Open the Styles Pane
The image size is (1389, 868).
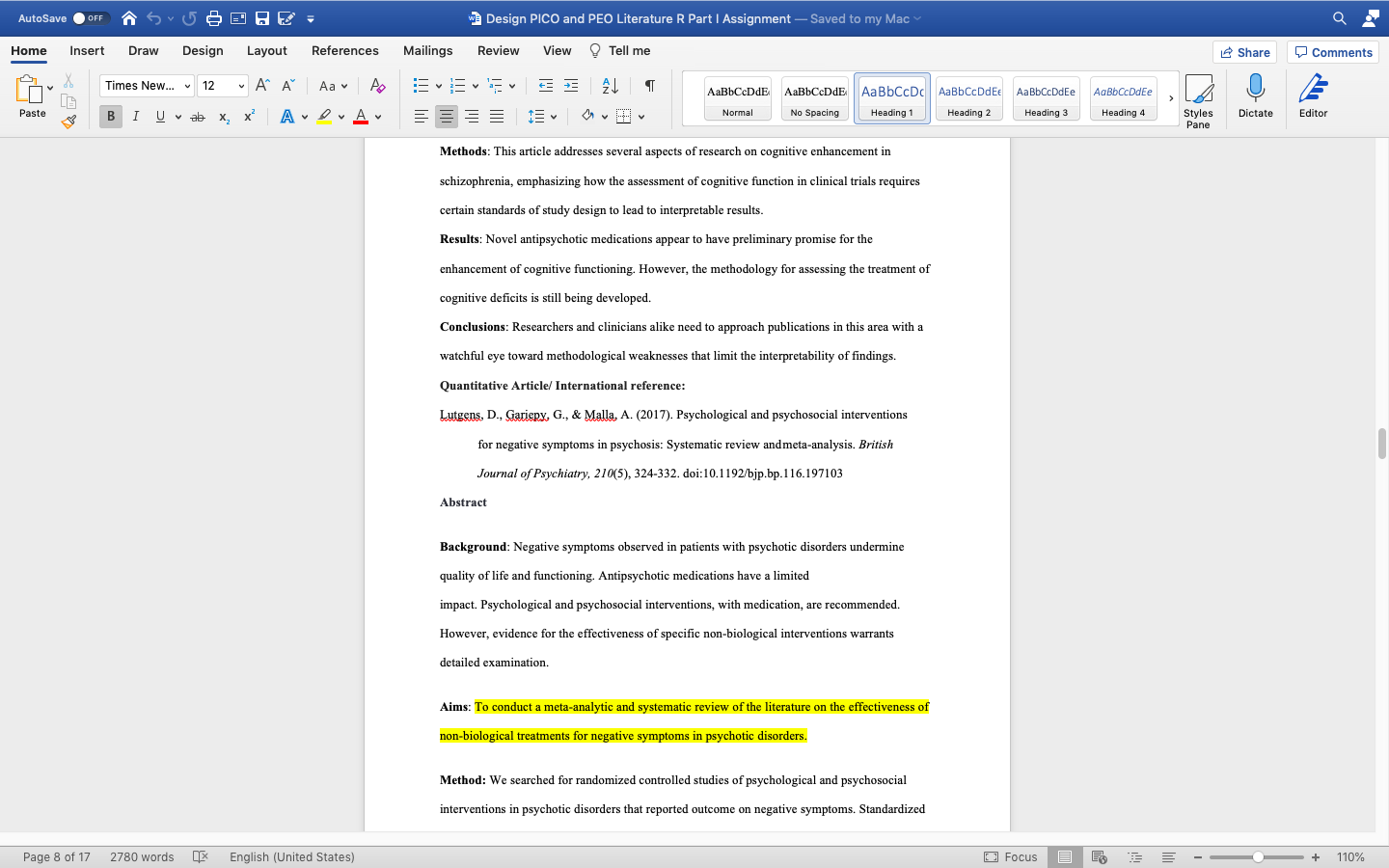tap(1199, 96)
